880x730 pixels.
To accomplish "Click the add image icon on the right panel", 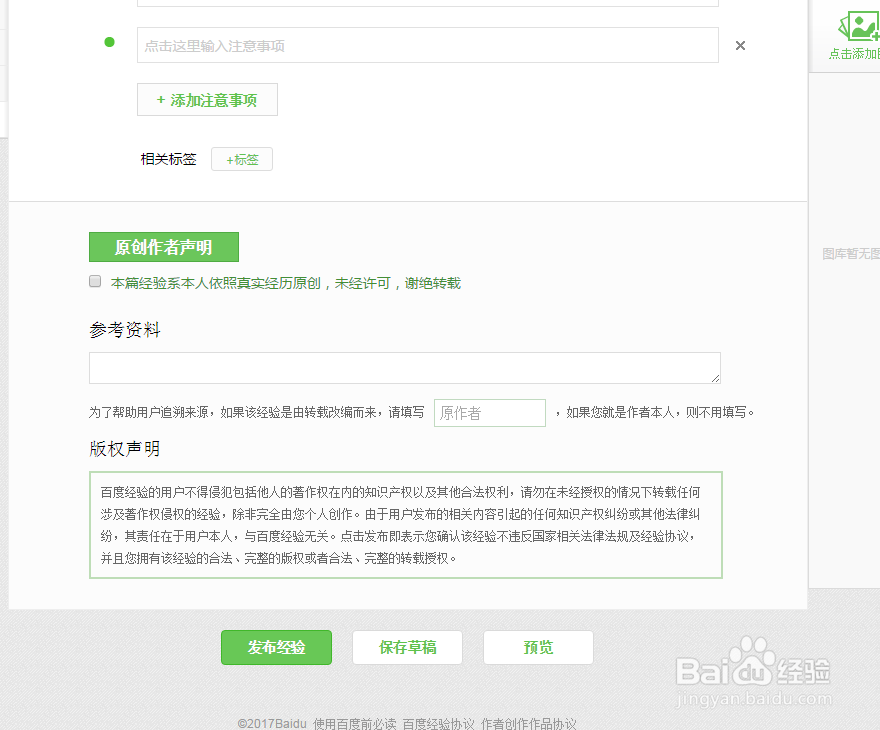I will pyautogui.click(x=858, y=27).
